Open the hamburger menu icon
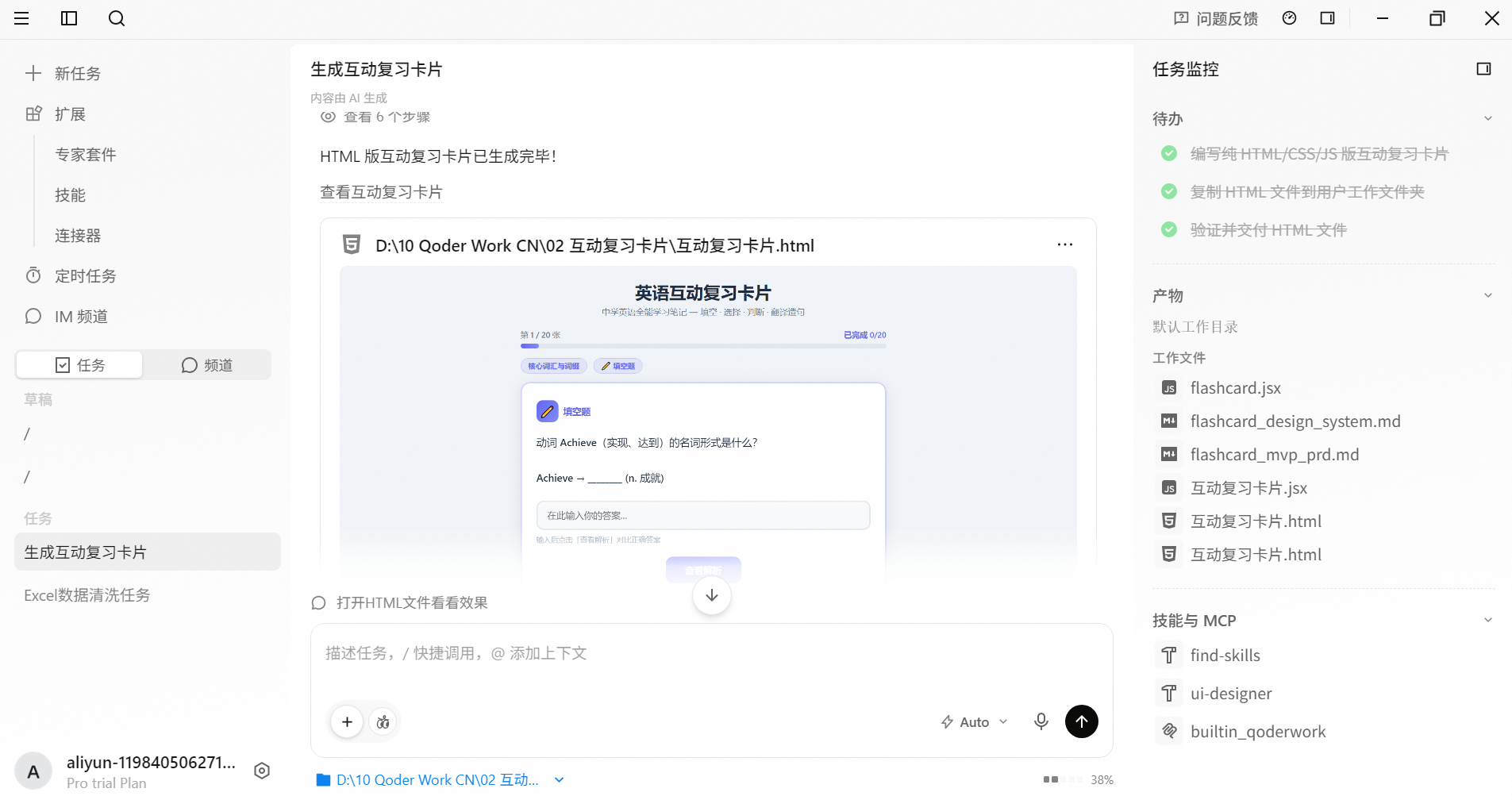The width and height of the screenshot is (1512, 800). 21,18
